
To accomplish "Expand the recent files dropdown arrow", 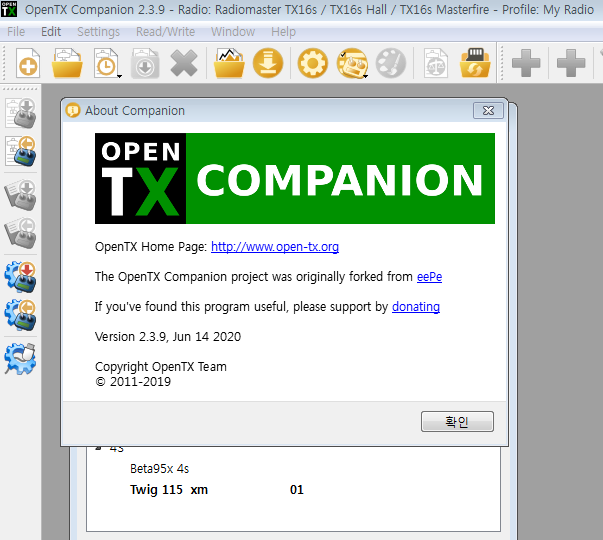I will coord(120,76).
